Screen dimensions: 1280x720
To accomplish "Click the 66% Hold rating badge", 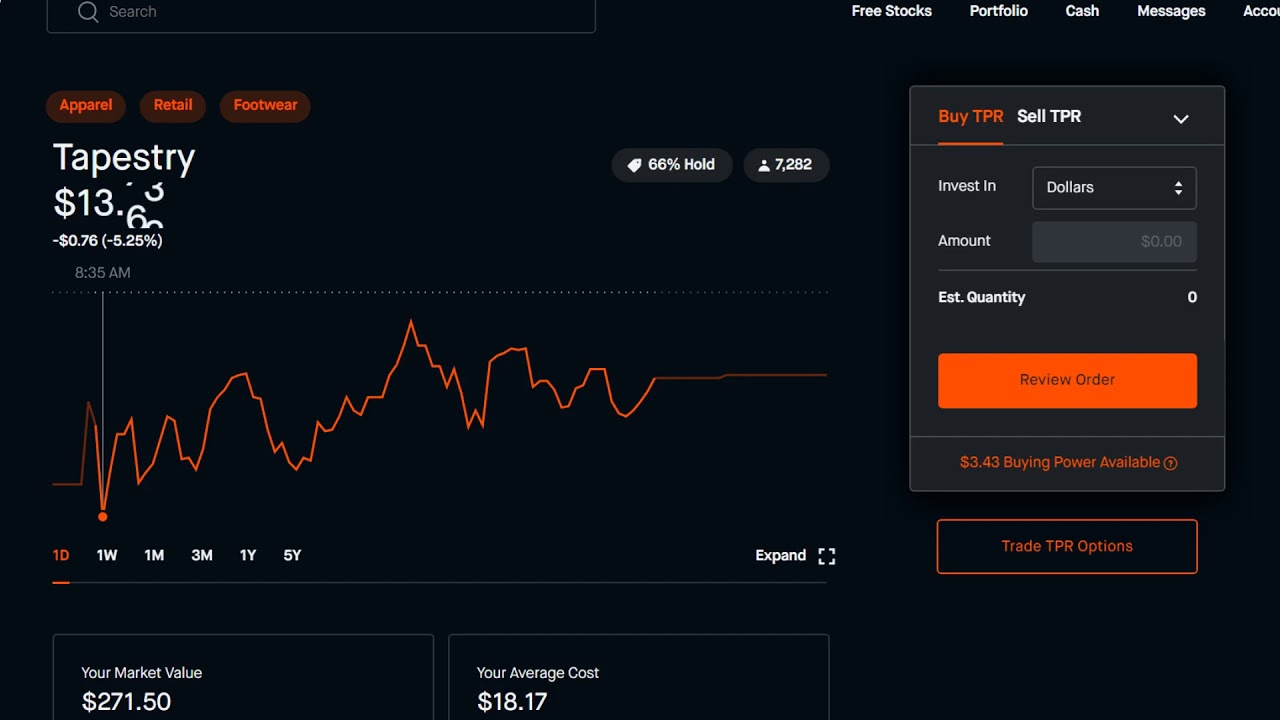I will point(671,165).
